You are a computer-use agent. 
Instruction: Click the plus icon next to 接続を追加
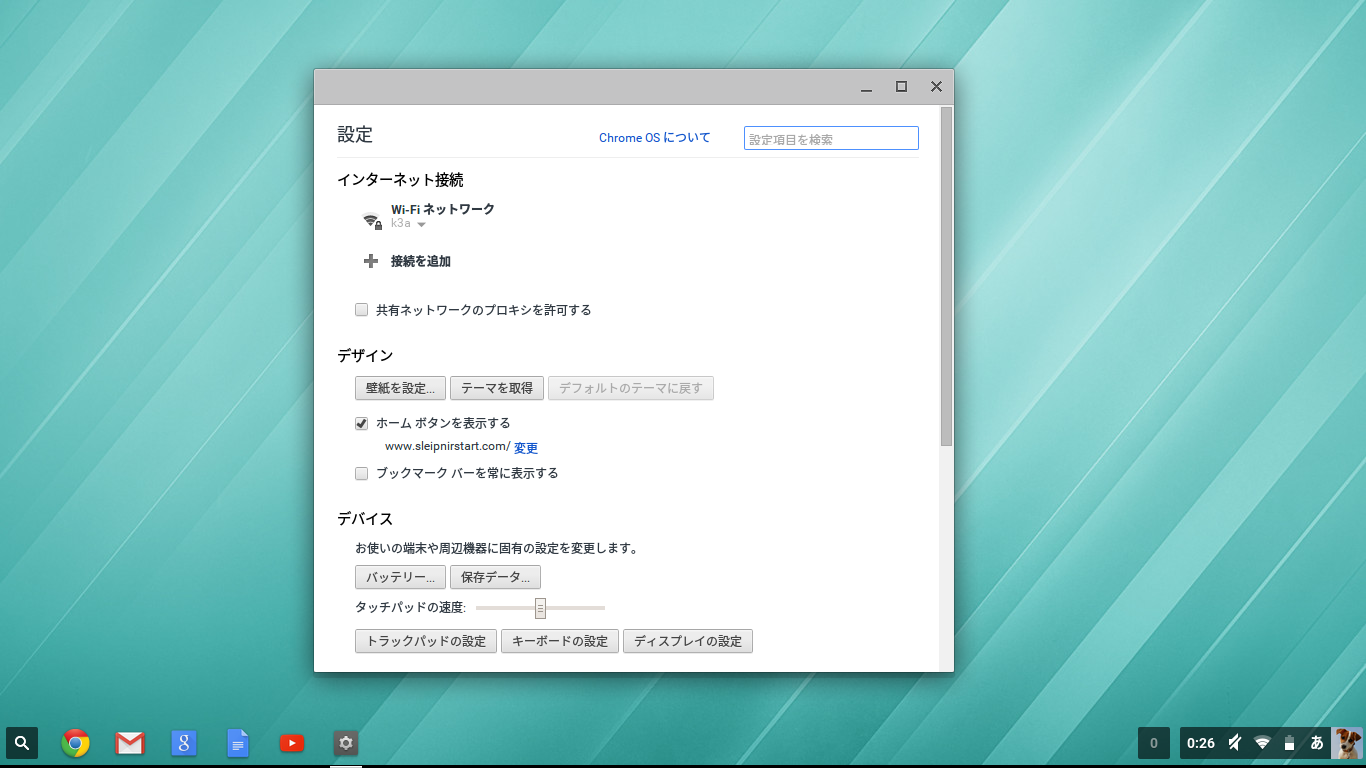(x=371, y=261)
